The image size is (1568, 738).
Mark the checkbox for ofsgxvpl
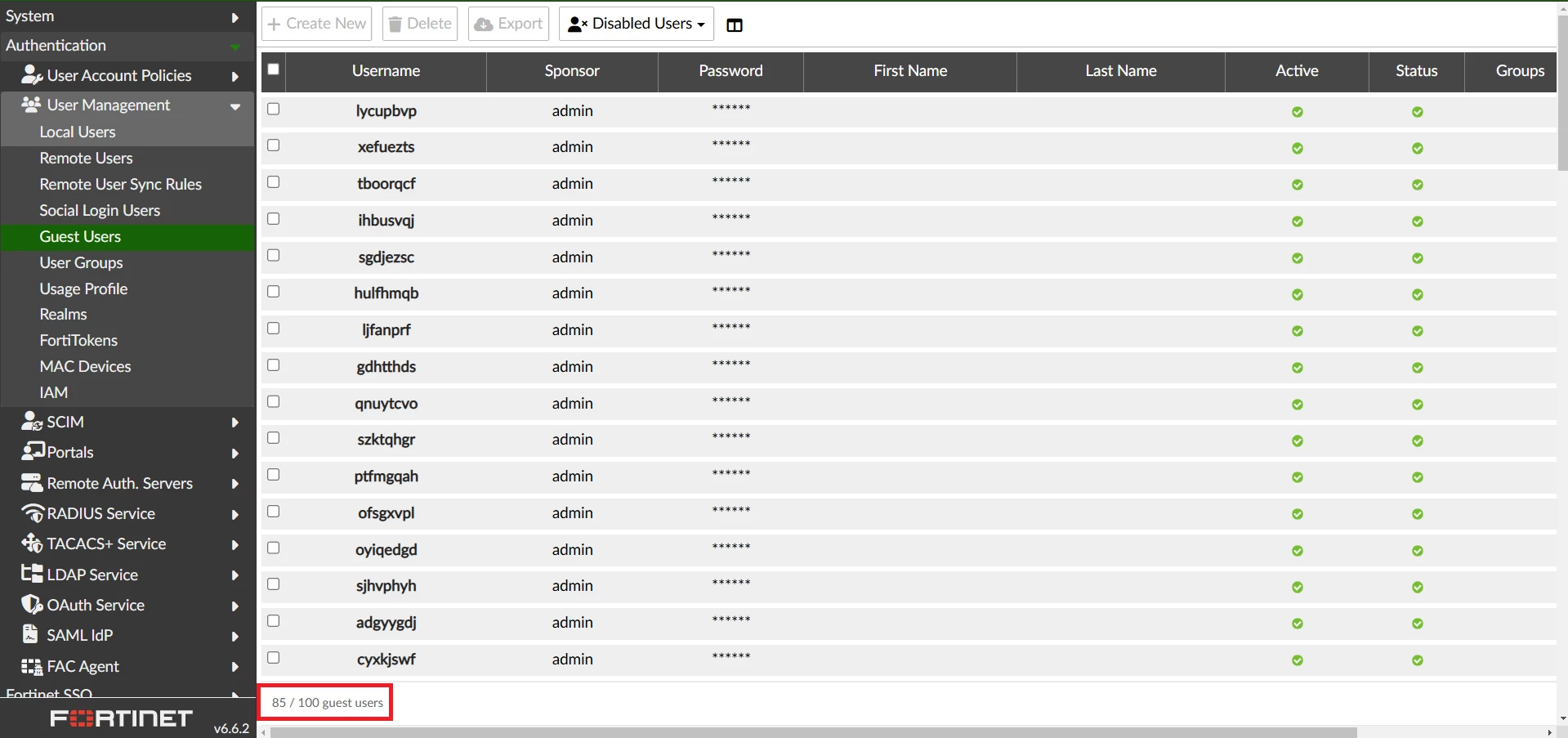point(273,511)
